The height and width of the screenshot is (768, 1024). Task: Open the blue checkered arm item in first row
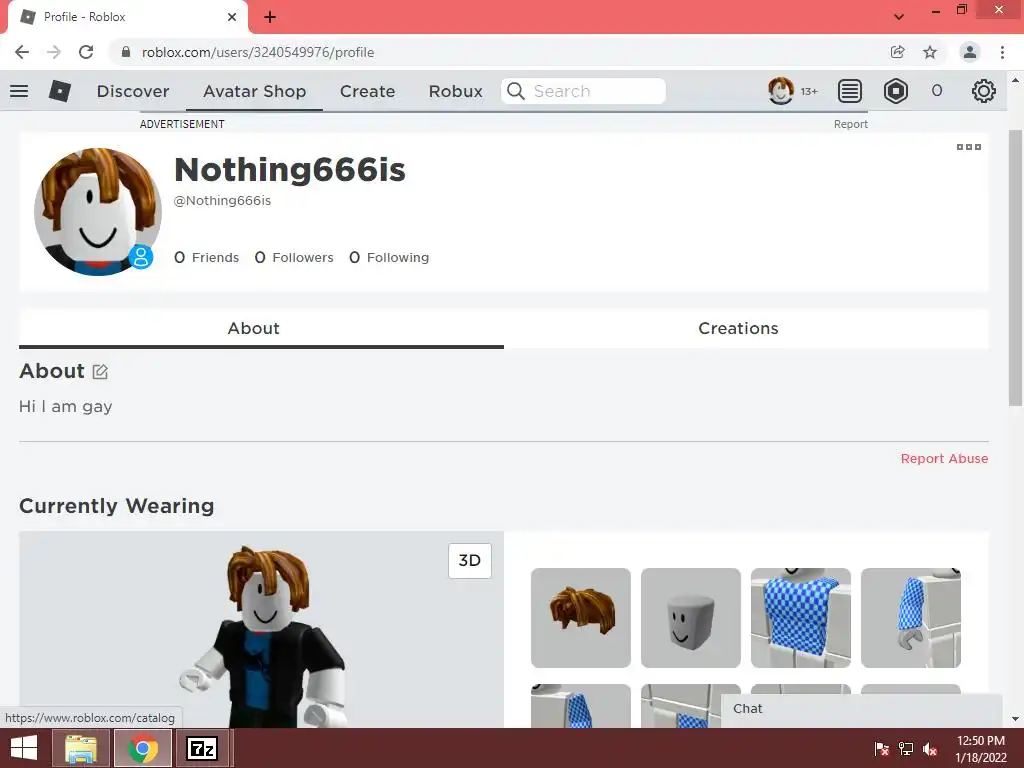click(x=910, y=618)
